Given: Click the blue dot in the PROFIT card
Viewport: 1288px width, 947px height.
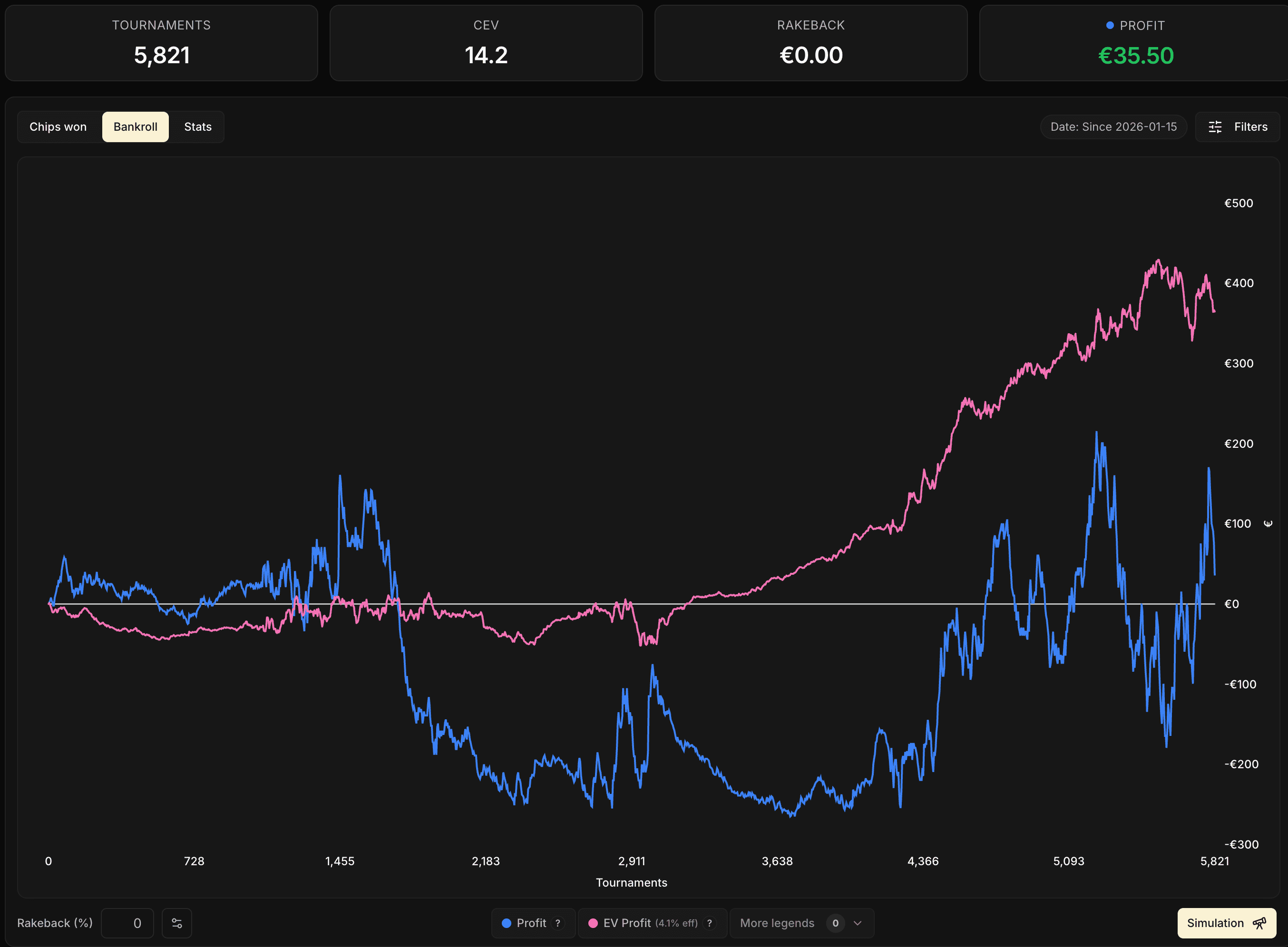Looking at the screenshot, I should click(1110, 25).
